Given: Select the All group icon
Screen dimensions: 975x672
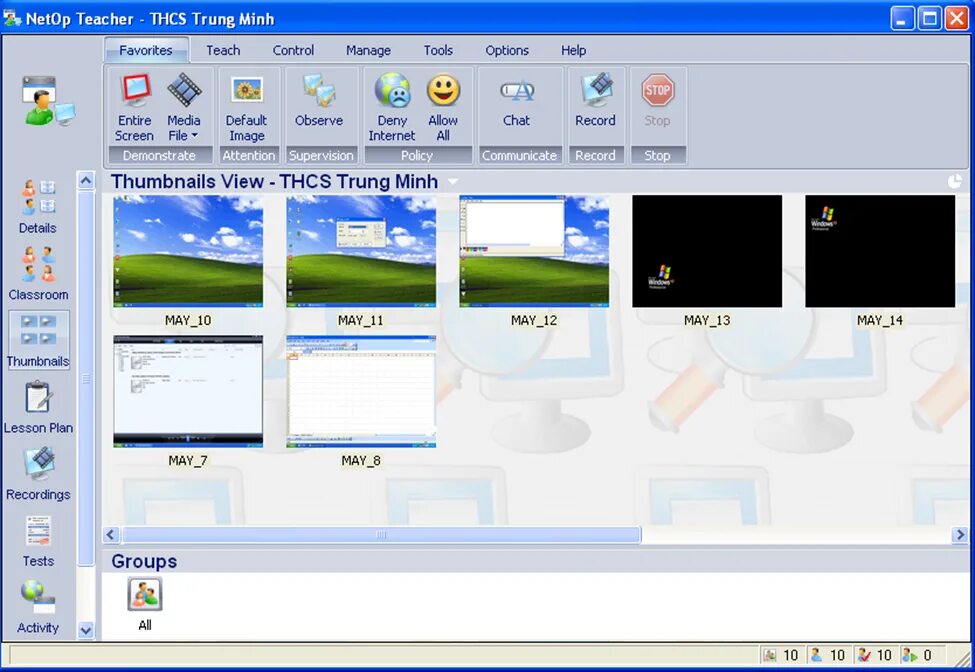Looking at the screenshot, I should [x=145, y=594].
